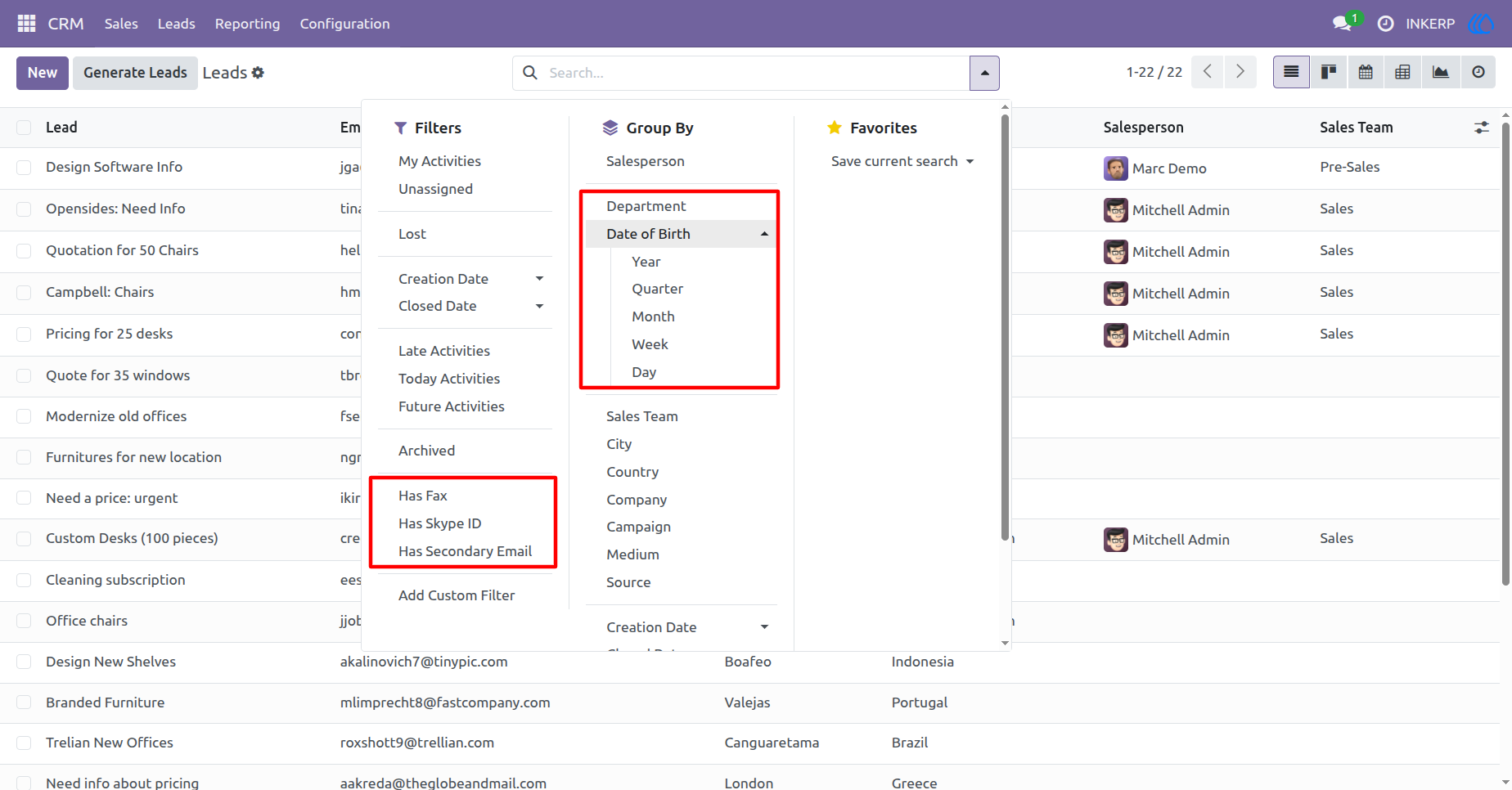Switch to pivot table view icon
This screenshot has width=1512, height=790.
(1402, 72)
